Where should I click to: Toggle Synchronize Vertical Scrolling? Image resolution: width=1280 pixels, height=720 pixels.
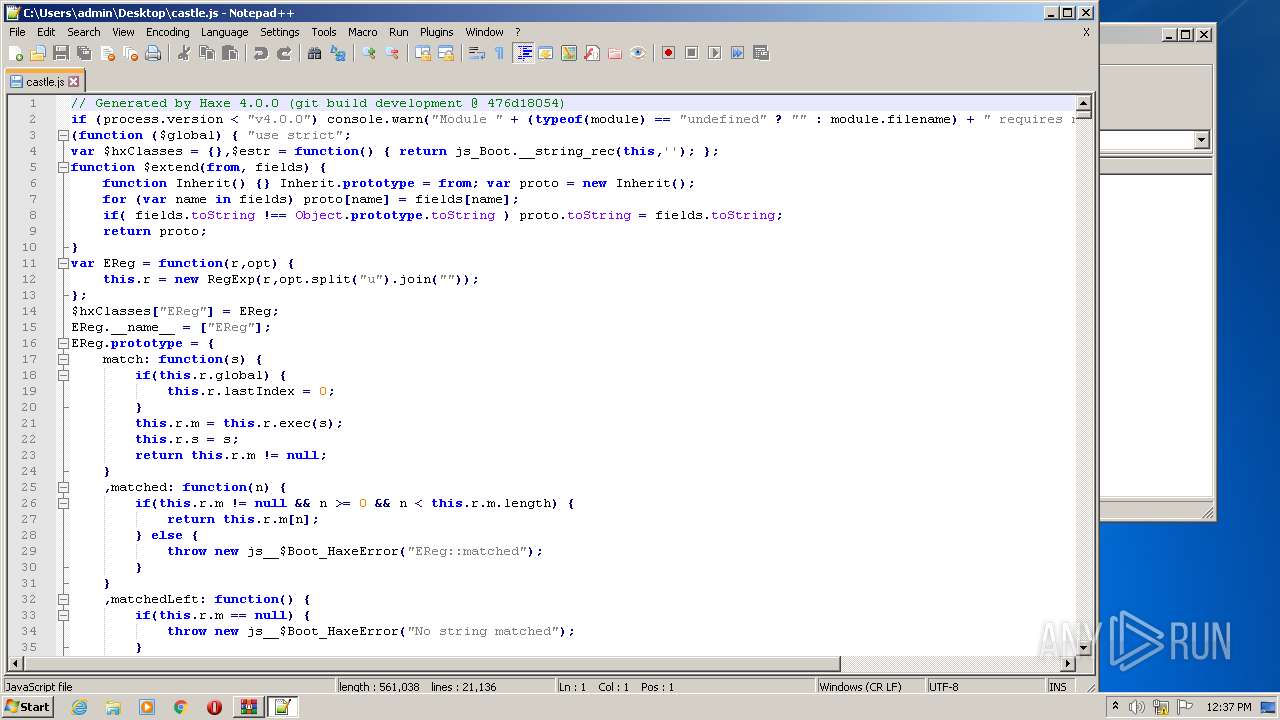423,53
